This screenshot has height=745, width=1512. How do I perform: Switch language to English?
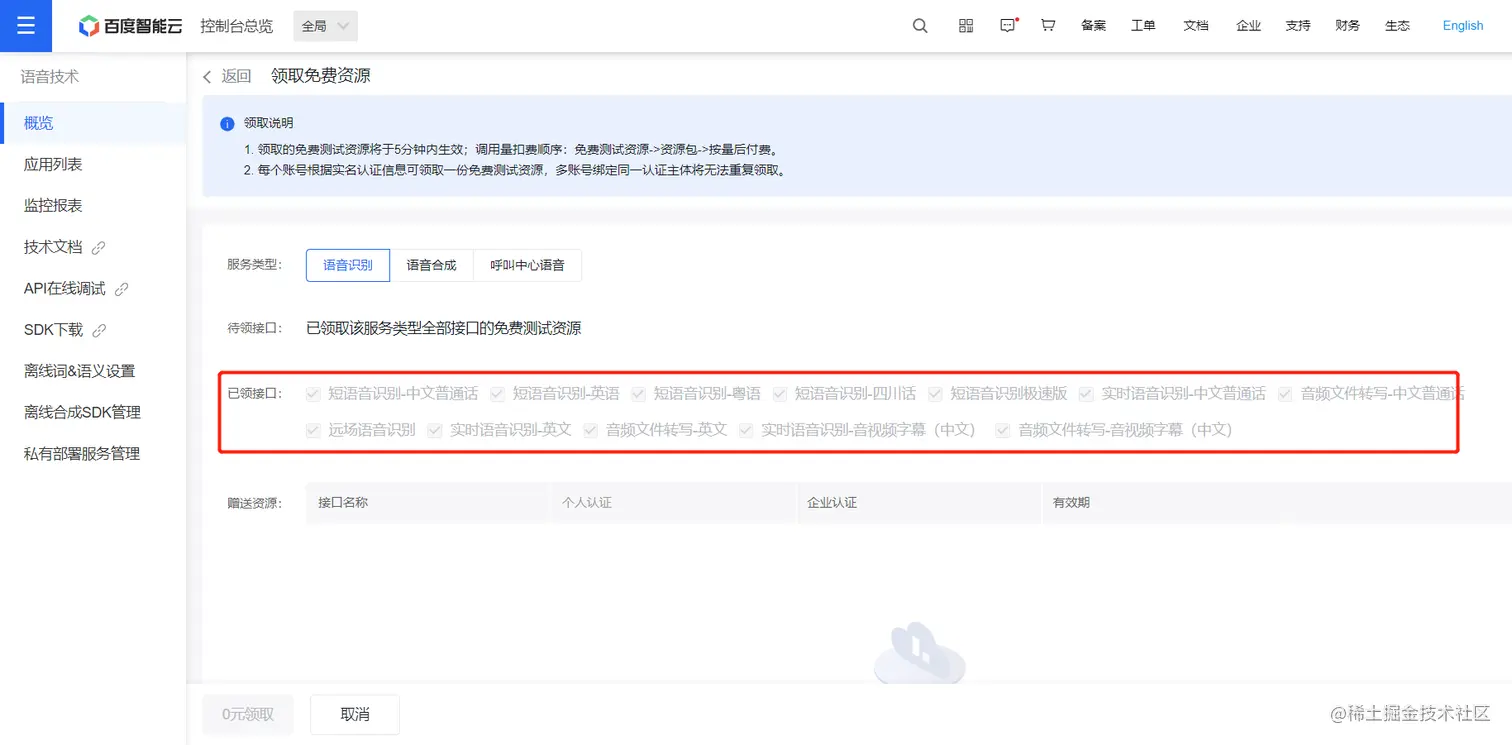[x=1463, y=26]
